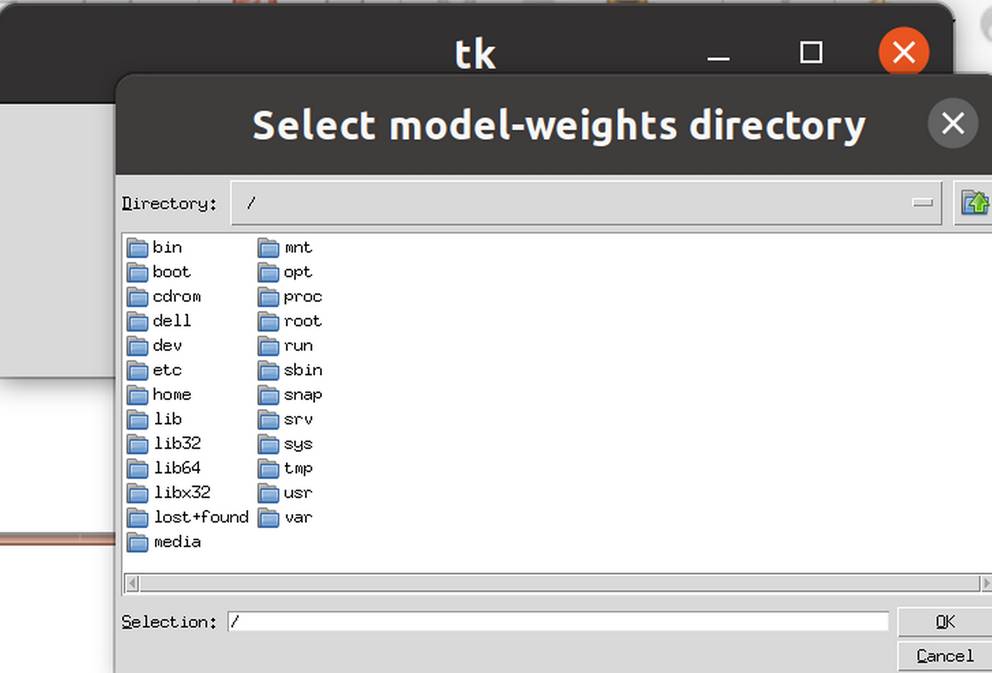Viewport: 992px width, 673px height.
Task: Click into the Selection input field
Action: (x=557, y=622)
